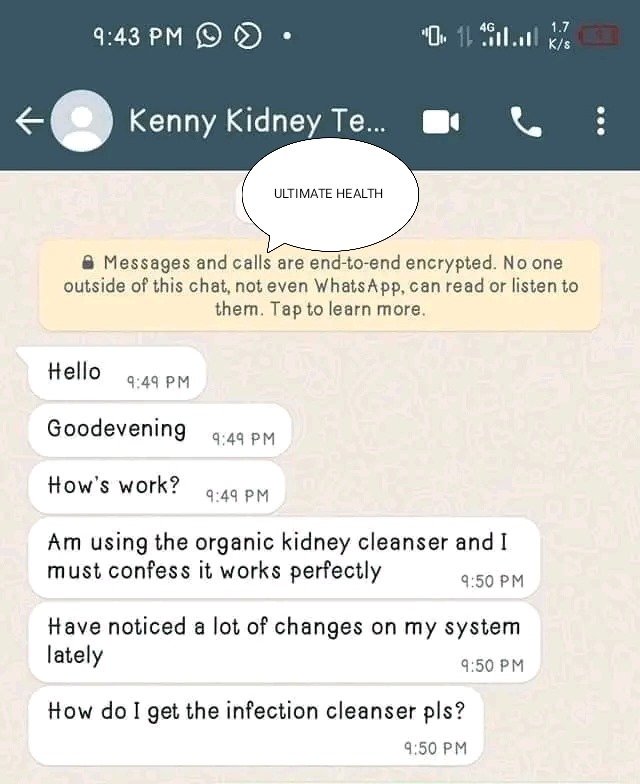Start a video call with Kenny
The width and height of the screenshot is (640, 784).
440,122
